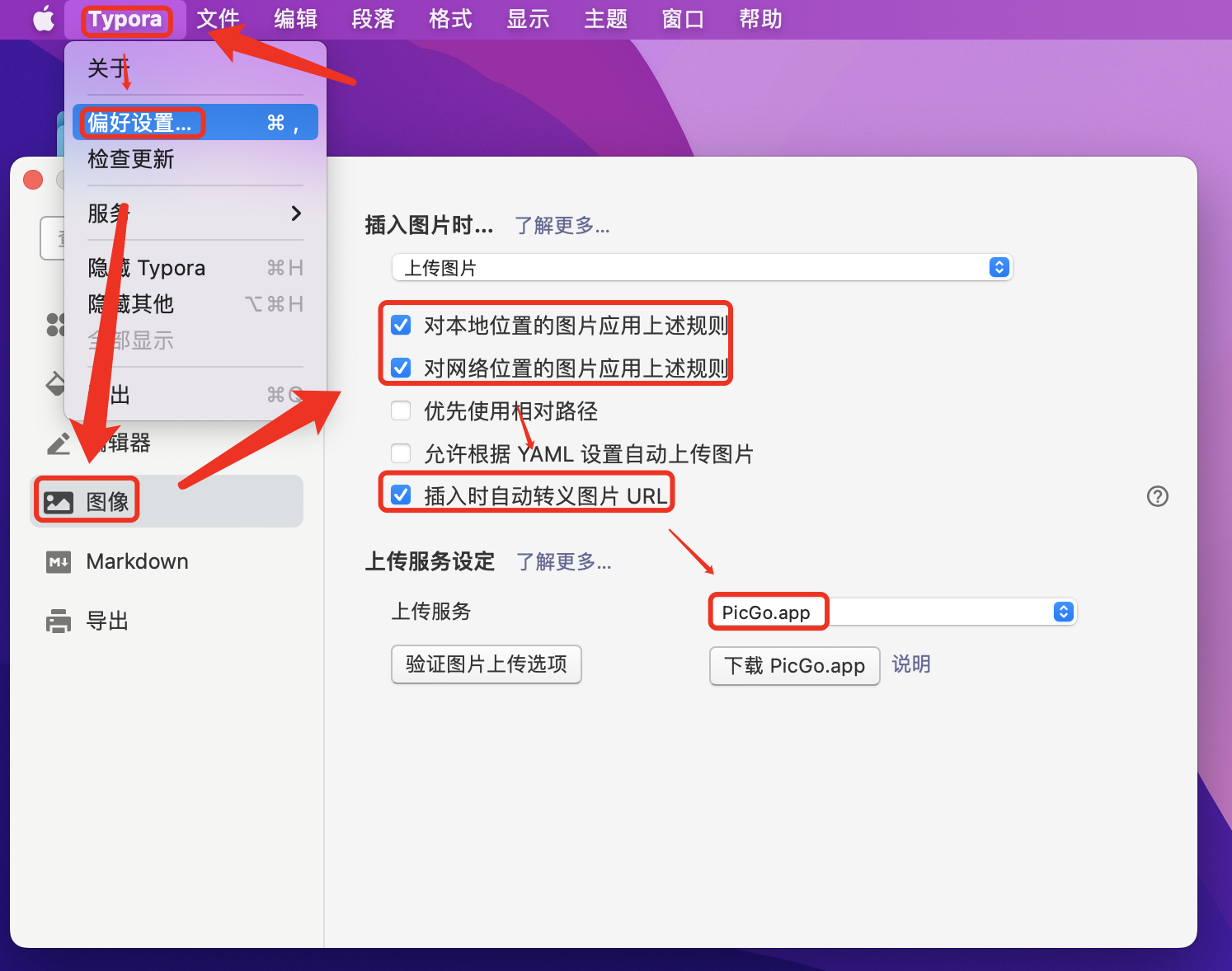1232x971 pixels.
Task: Enable 优先使用相对路径 checkbox
Action: tap(401, 410)
